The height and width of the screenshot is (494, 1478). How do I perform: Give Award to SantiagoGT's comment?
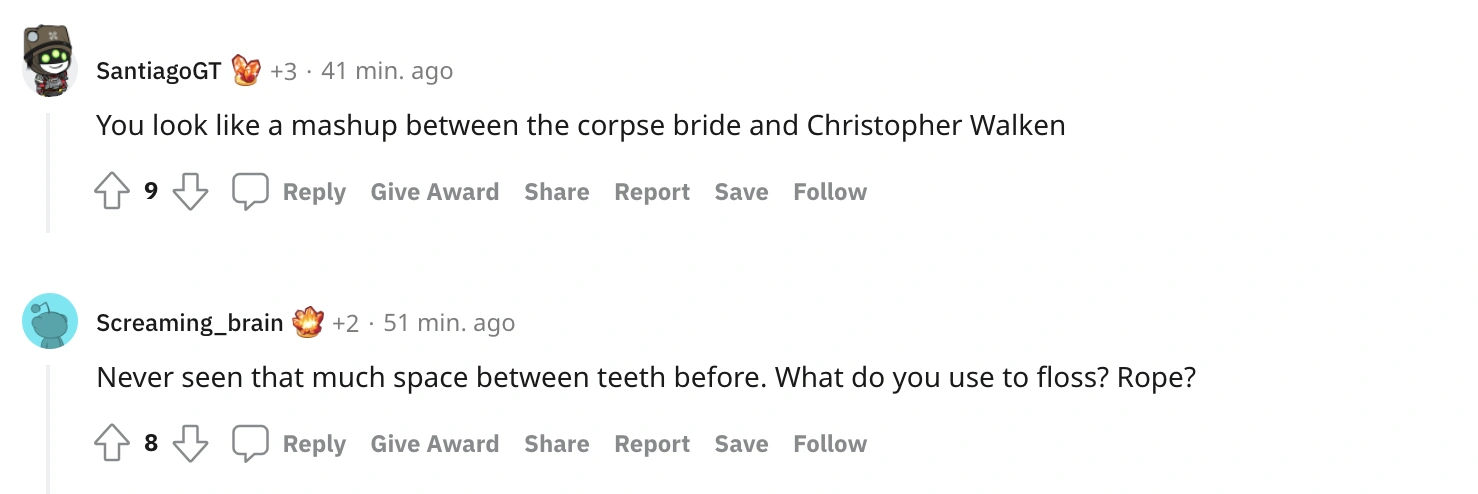(434, 192)
